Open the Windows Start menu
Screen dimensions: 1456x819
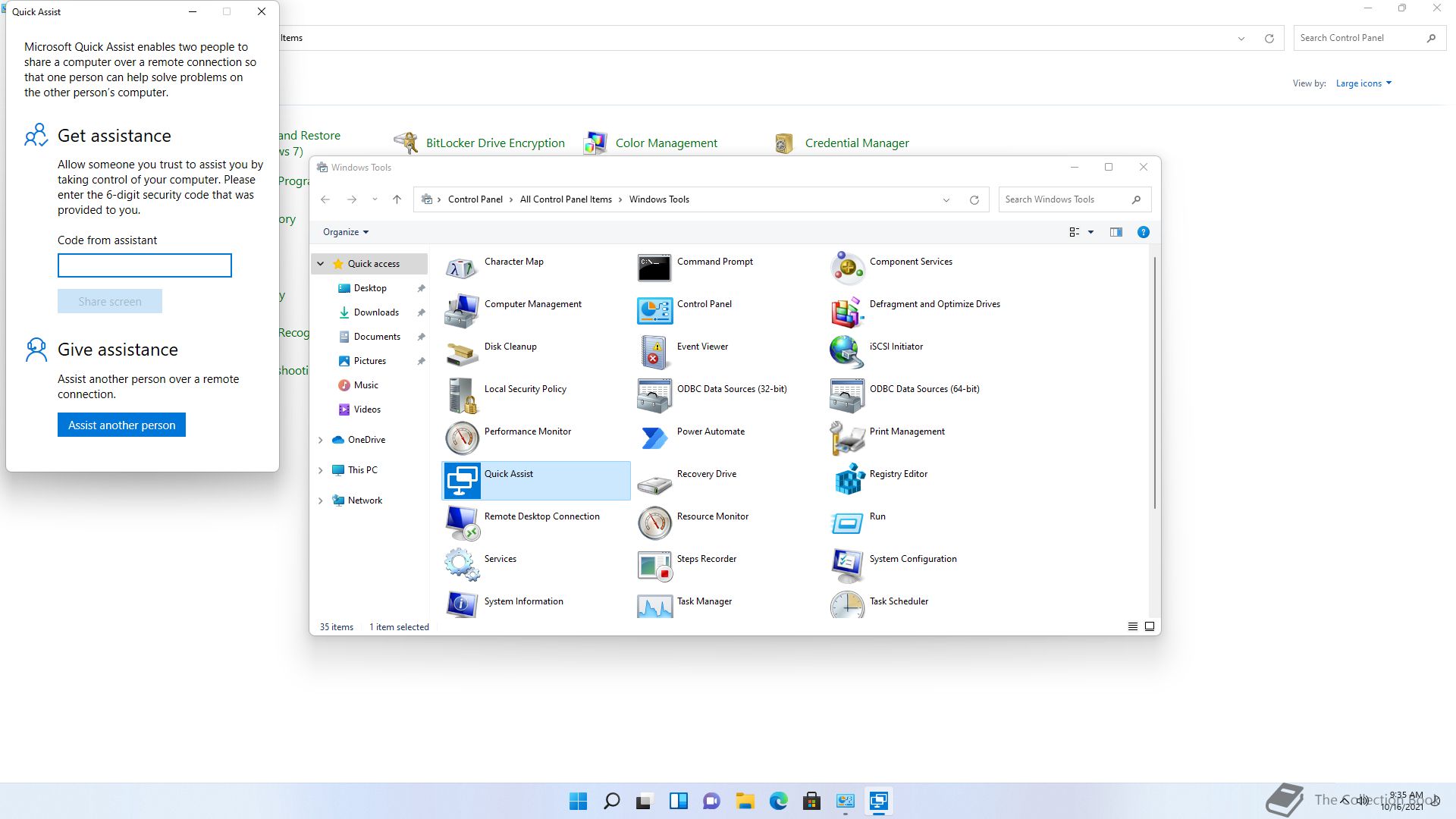pyautogui.click(x=578, y=801)
